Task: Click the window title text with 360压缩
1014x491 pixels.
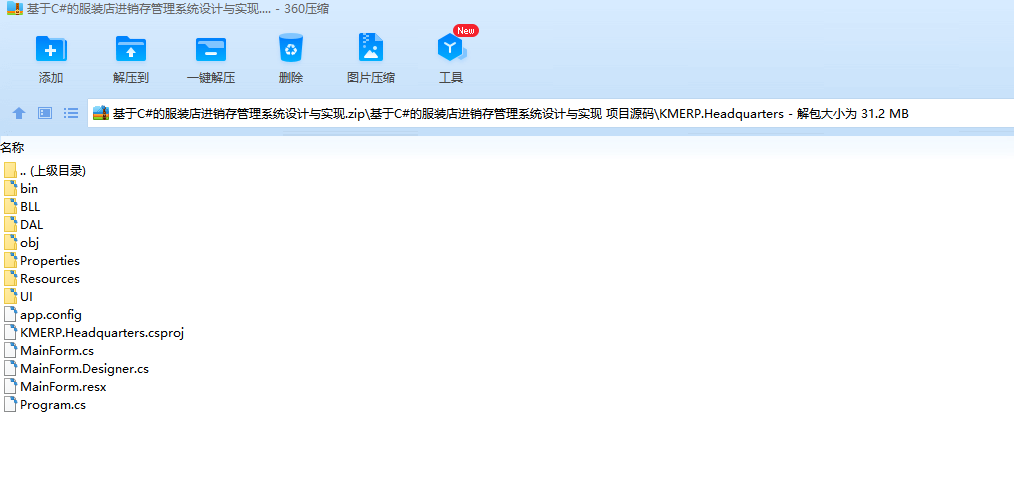Action: coord(178,8)
